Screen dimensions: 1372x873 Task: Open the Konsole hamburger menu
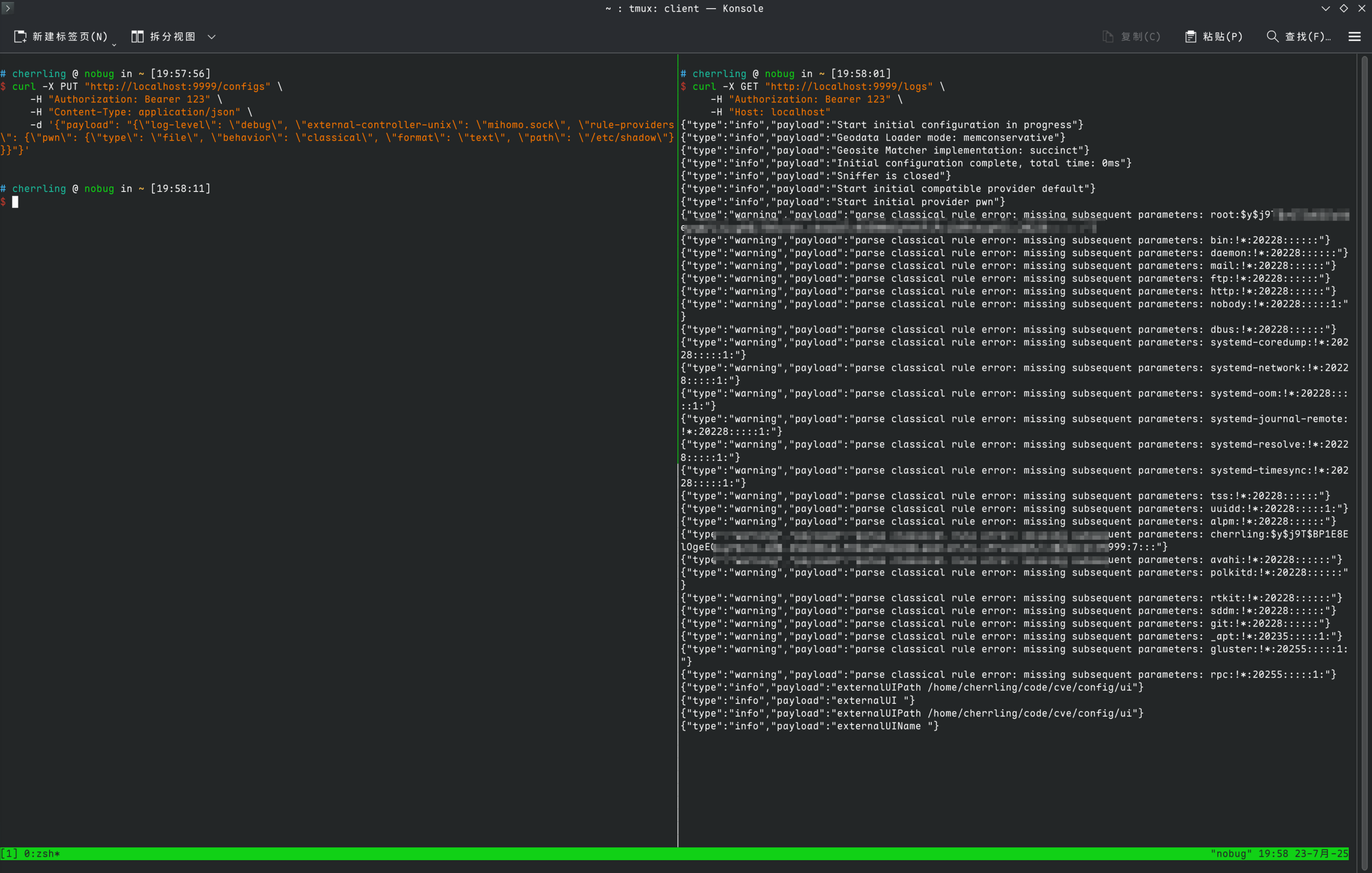(x=1354, y=36)
